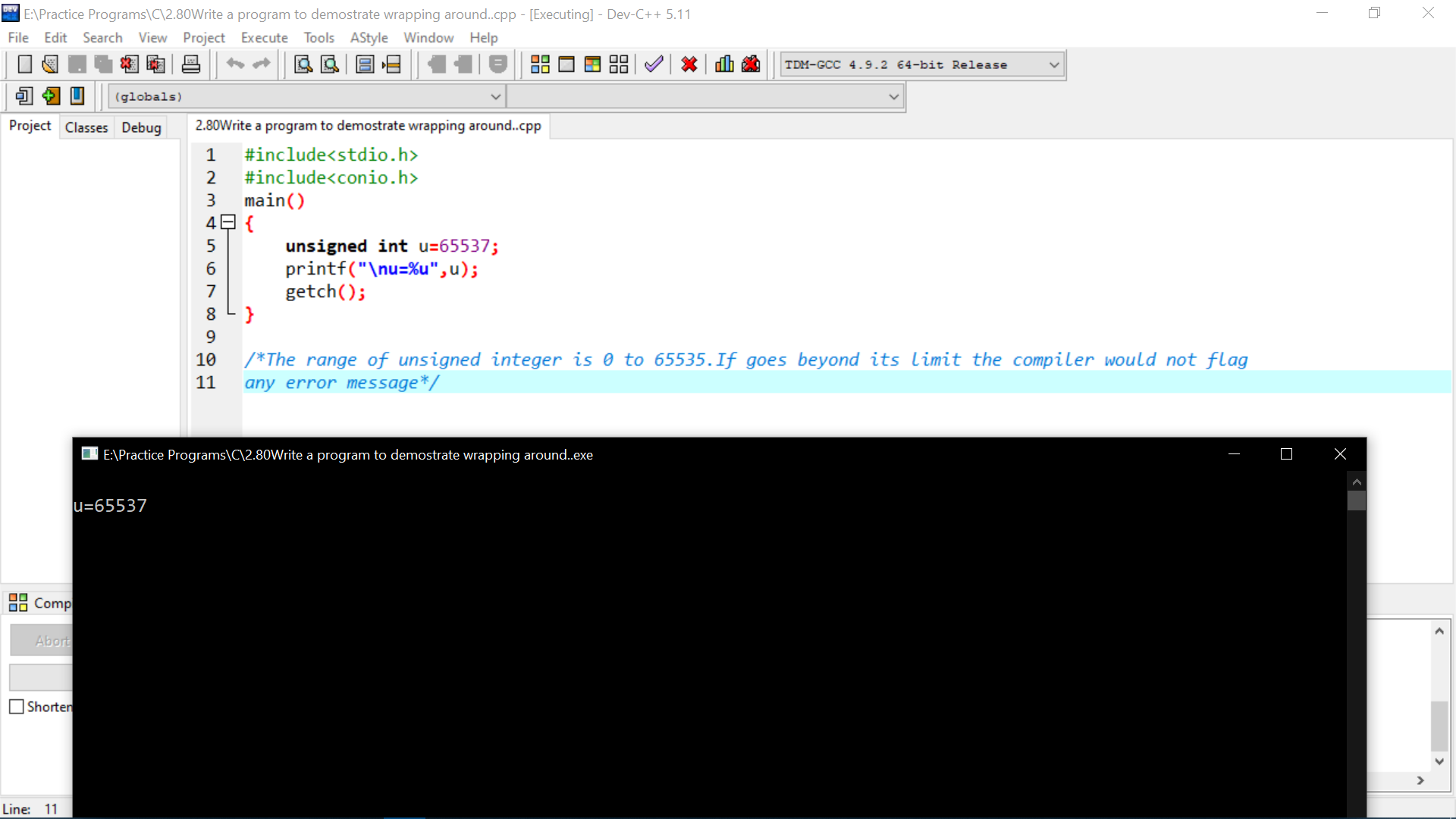The width and height of the screenshot is (1456, 819).
Task: Collapse the code fold at line 4
Action: tap(227, 223)
